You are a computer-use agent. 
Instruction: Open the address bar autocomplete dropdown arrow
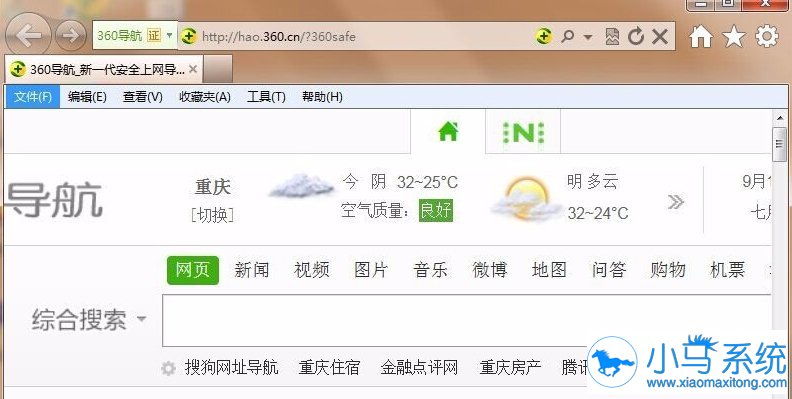pos(587,37)
